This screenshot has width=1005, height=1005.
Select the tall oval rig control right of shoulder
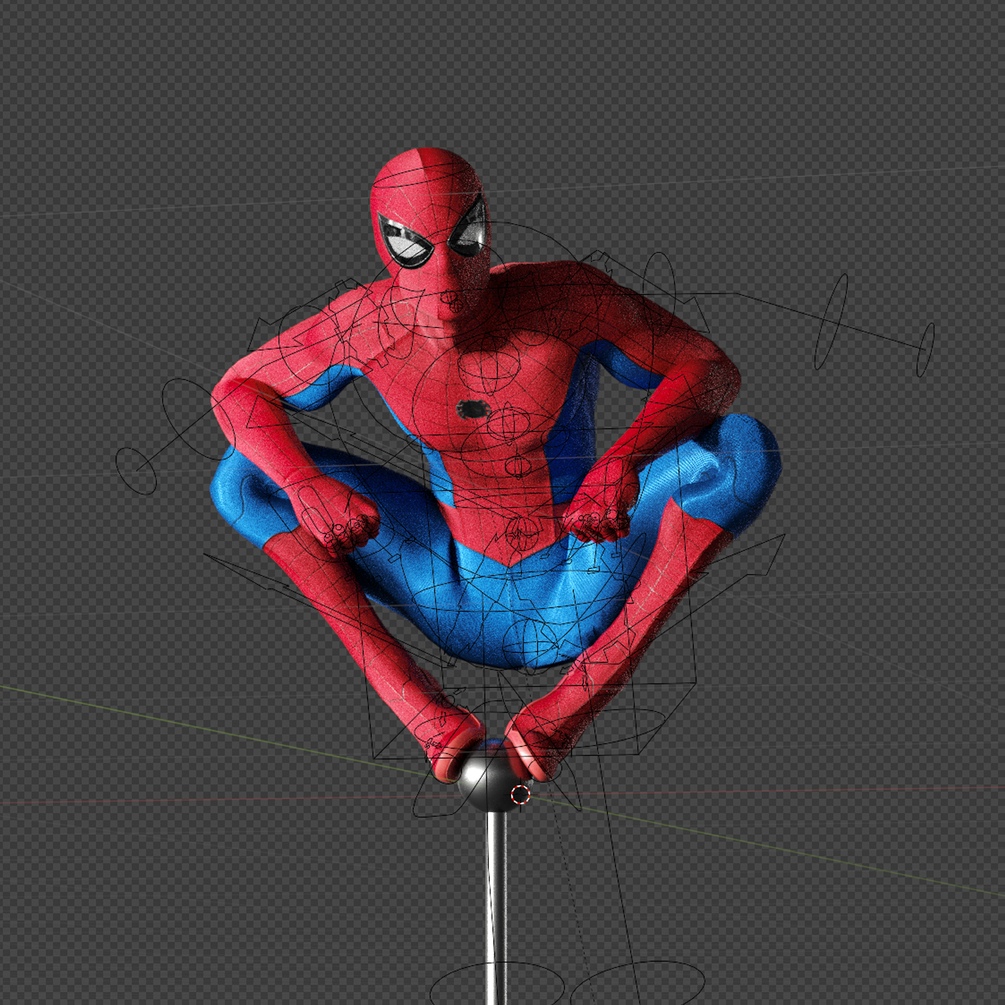point(831,322)
